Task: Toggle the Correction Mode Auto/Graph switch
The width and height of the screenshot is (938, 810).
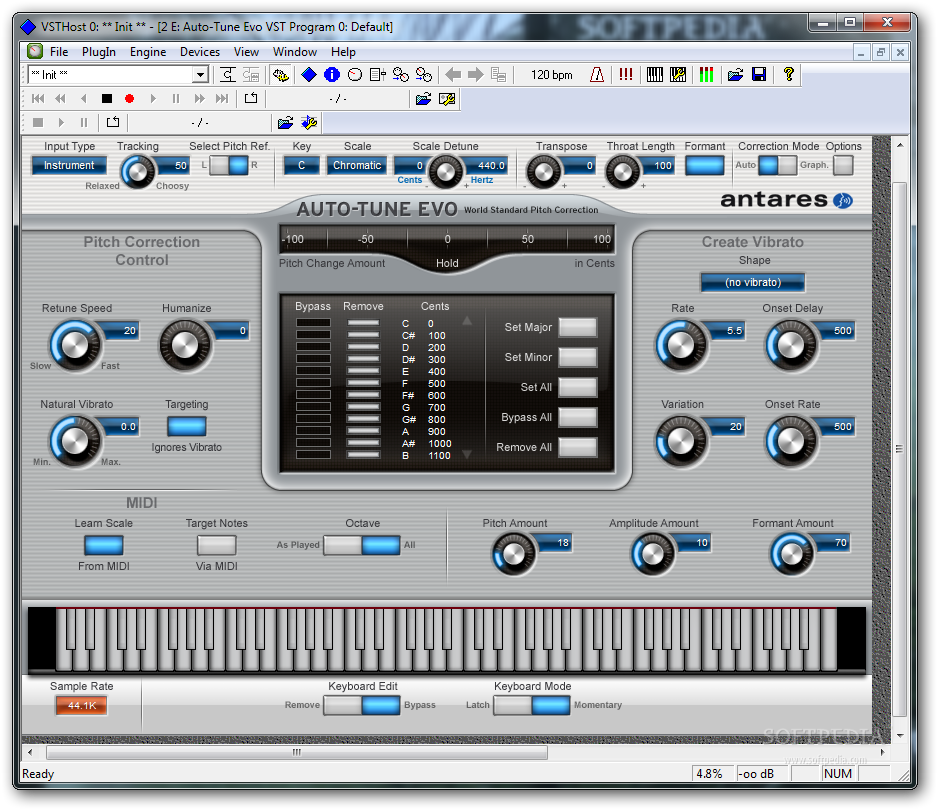Action: (x=778, y=165)
